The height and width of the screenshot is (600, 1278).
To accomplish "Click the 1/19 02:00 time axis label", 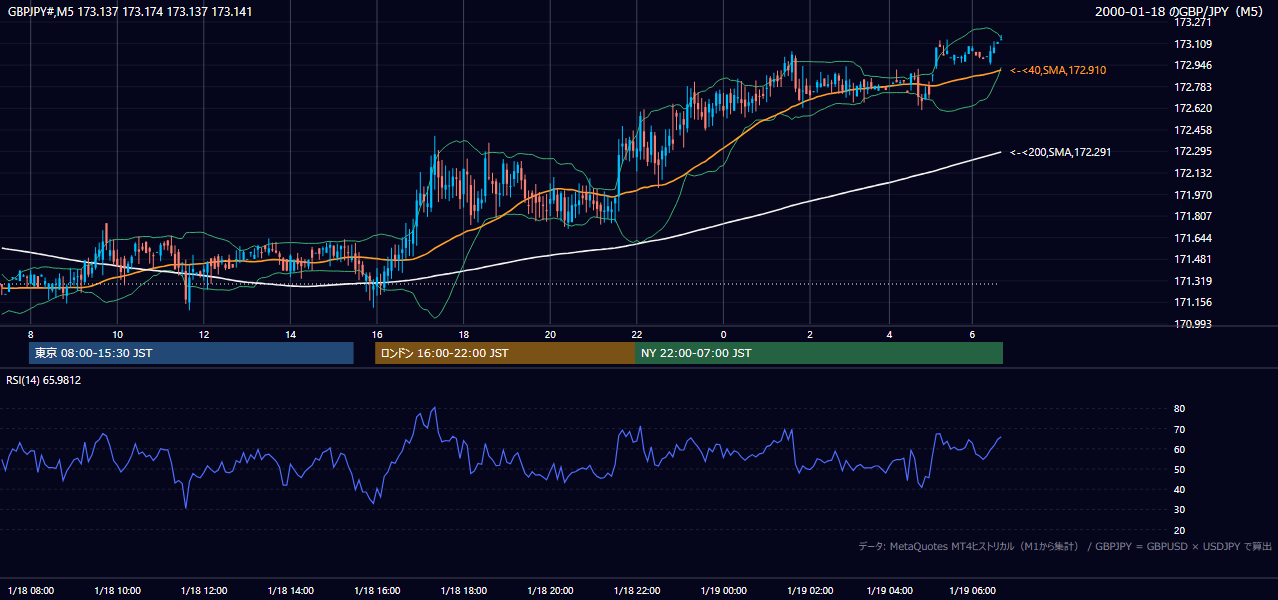I will 808,590.
